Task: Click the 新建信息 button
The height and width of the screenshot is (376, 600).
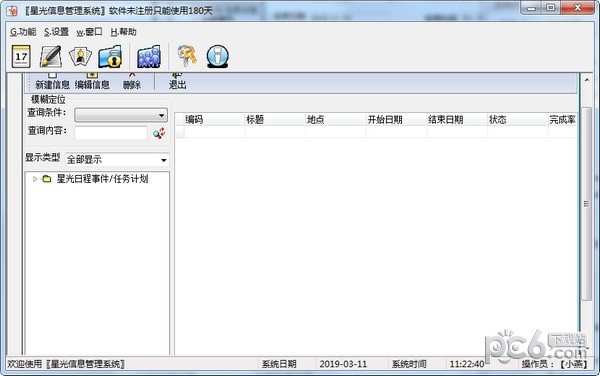Action: (52, 81)
